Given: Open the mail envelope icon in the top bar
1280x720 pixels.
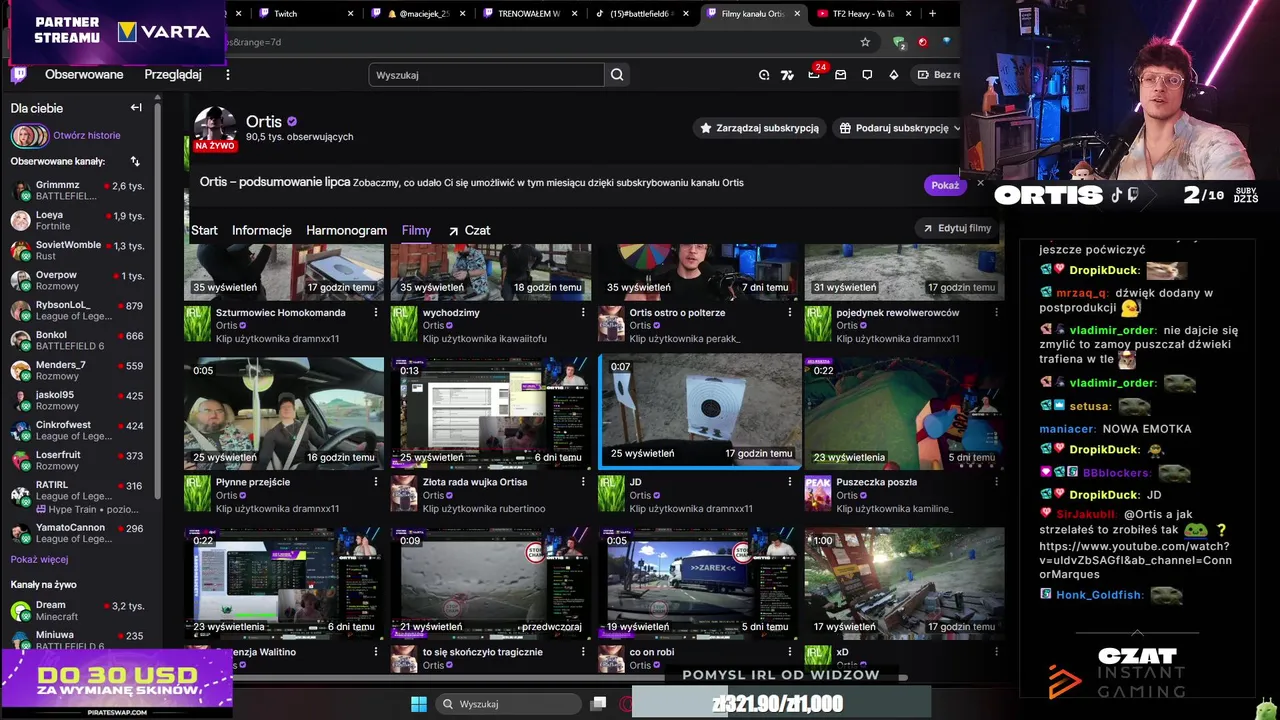Looking at the screenshot, I should (841, 75).
